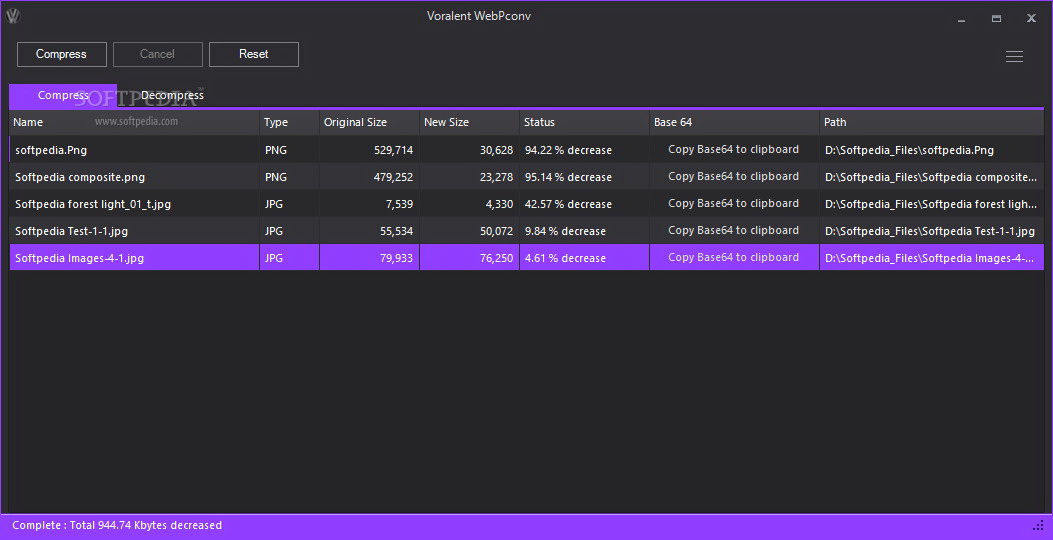Click PNG type cell of softpedia.Png
Screen dimensions: 1053x540
pyautogui.click(x=276, y=150)
